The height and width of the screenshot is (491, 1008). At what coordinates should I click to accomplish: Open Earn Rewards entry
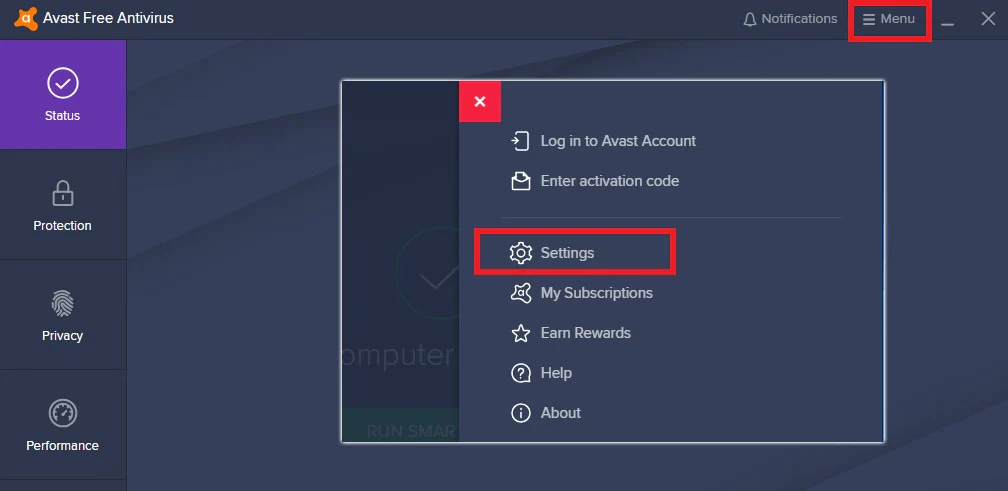(x=586, y=333)
